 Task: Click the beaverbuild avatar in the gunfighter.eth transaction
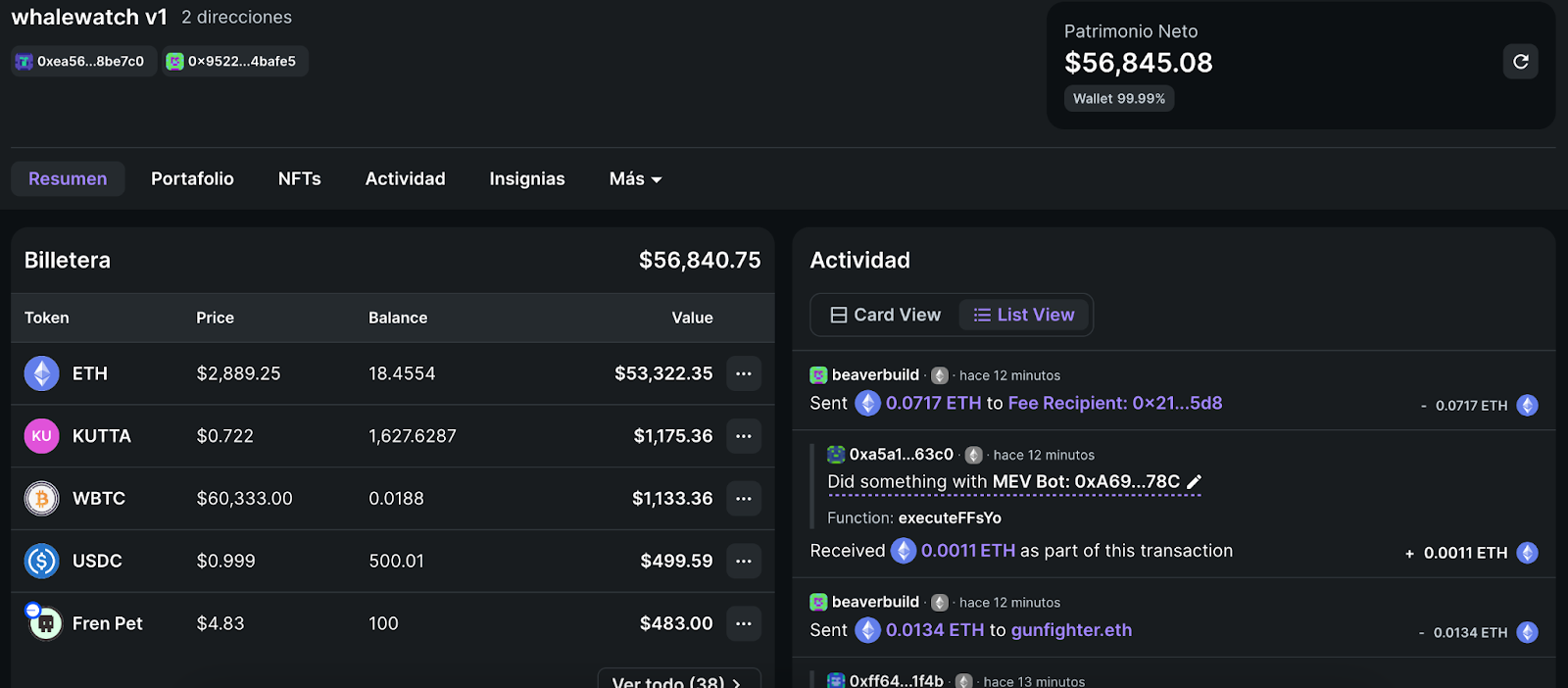tap(818, 602)
